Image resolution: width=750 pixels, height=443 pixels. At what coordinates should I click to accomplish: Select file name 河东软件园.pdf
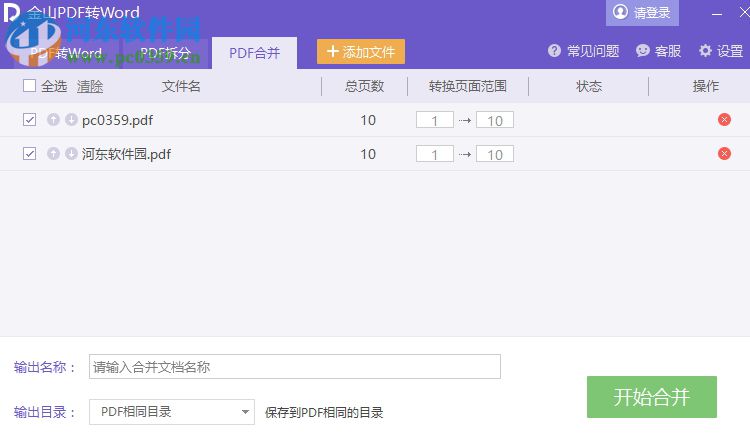tap(126, 154)
